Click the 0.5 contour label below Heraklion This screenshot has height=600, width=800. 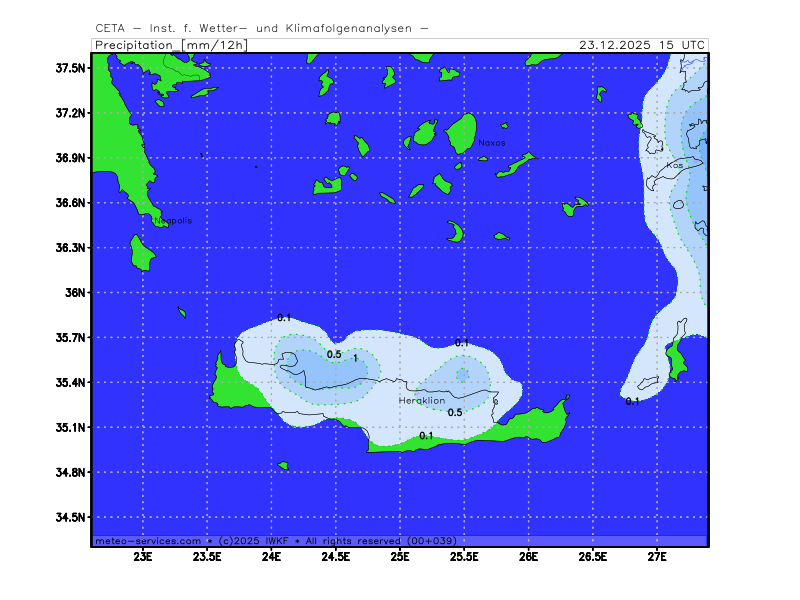click(454, 412)
